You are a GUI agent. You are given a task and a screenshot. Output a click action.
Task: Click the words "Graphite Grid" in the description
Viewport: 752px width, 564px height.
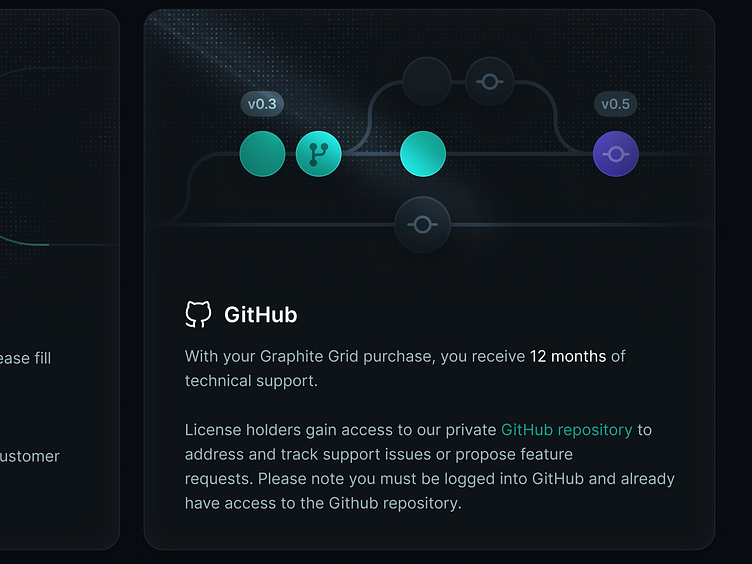(309, 356)
